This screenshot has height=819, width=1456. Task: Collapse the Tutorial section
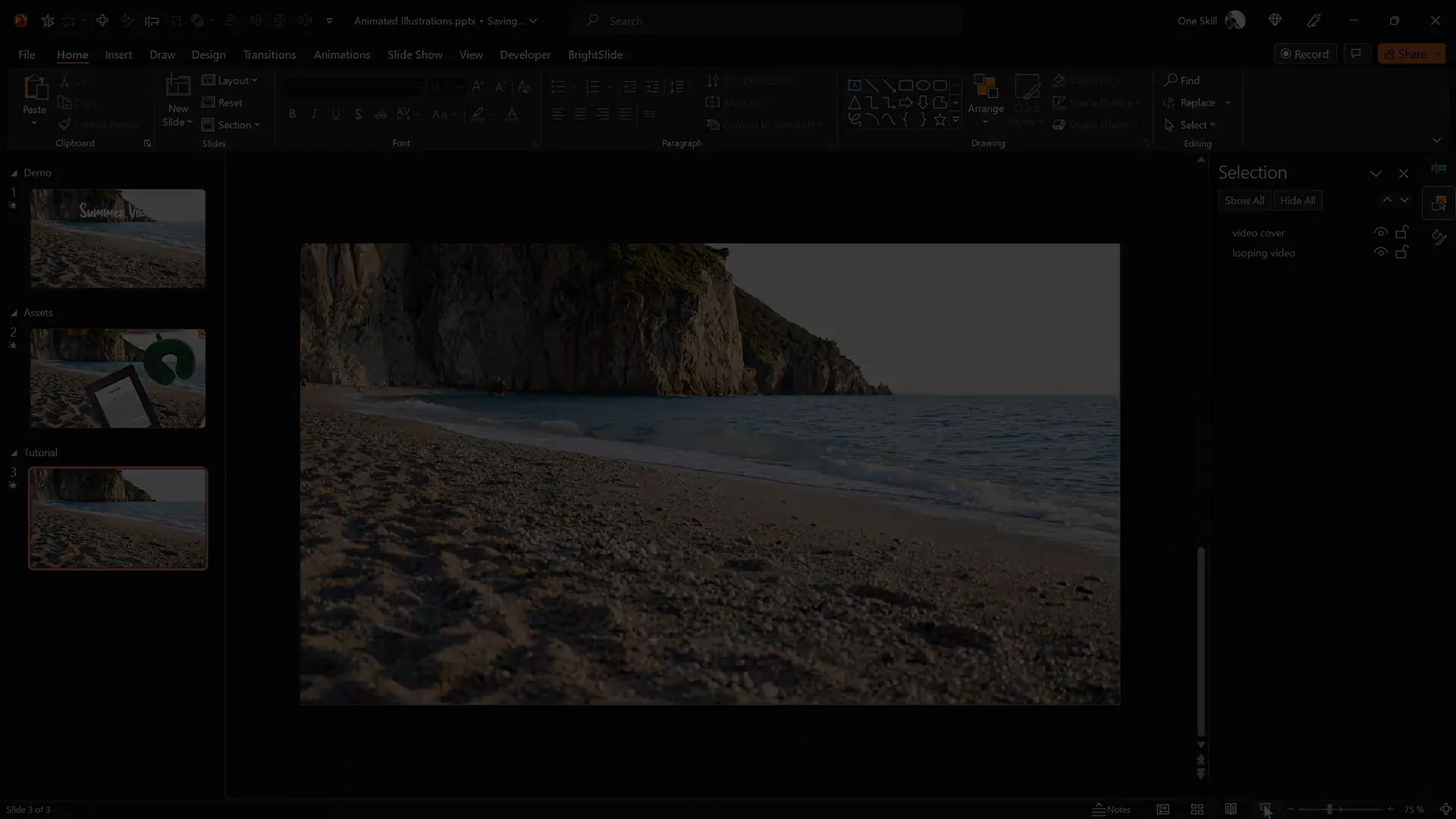click(14, 453)
